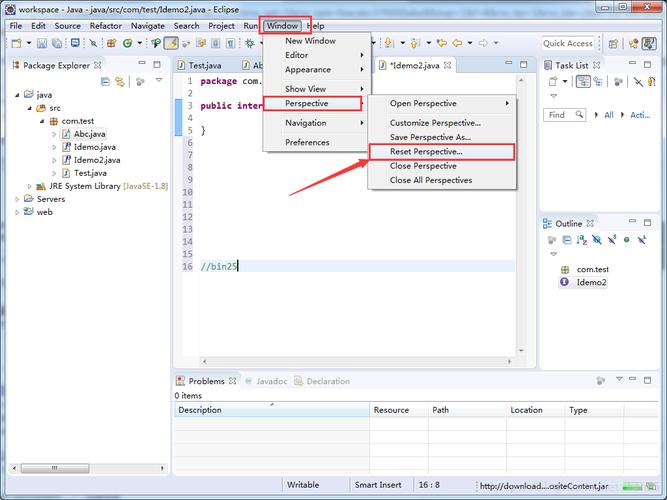The height and width of the screenshot is (500, 667).
Task: Expand the Servers project tree node
Action: (x=17, y=199)
